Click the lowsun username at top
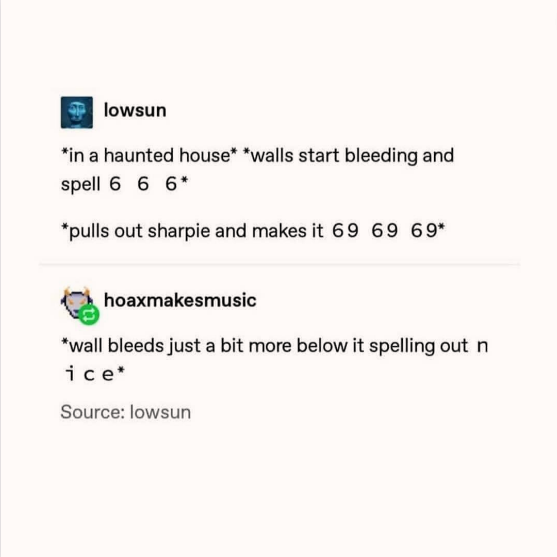 pyautogui.click(x=135, y=110)
